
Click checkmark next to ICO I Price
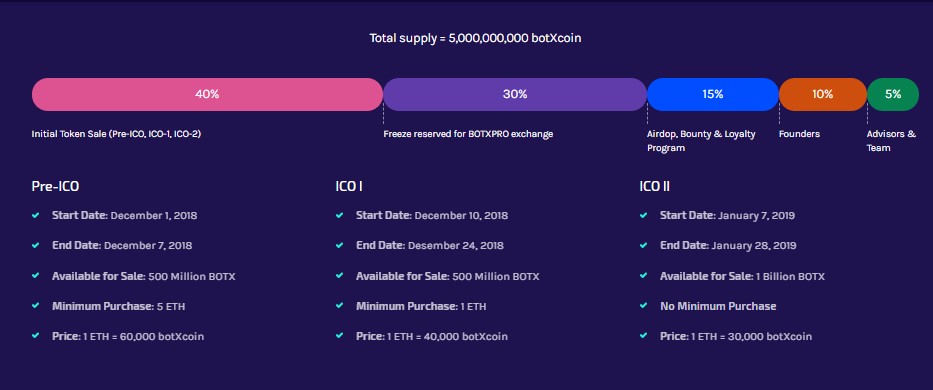[340, 336]
